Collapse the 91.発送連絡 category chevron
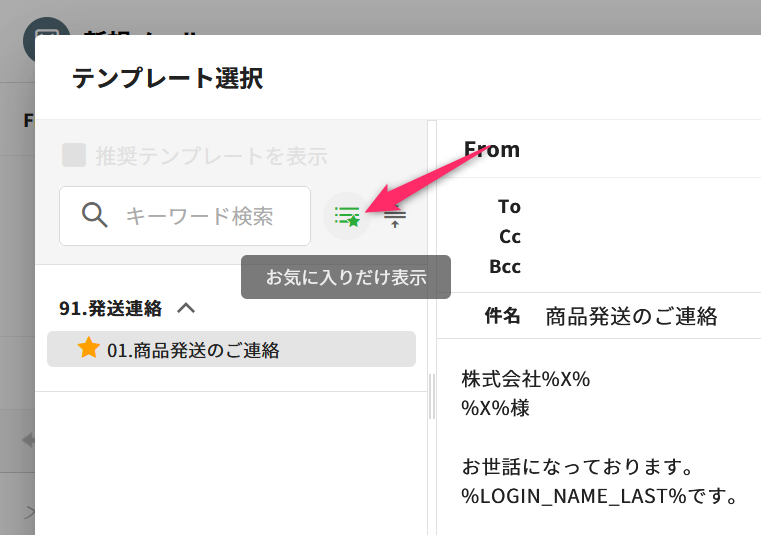 185,308
